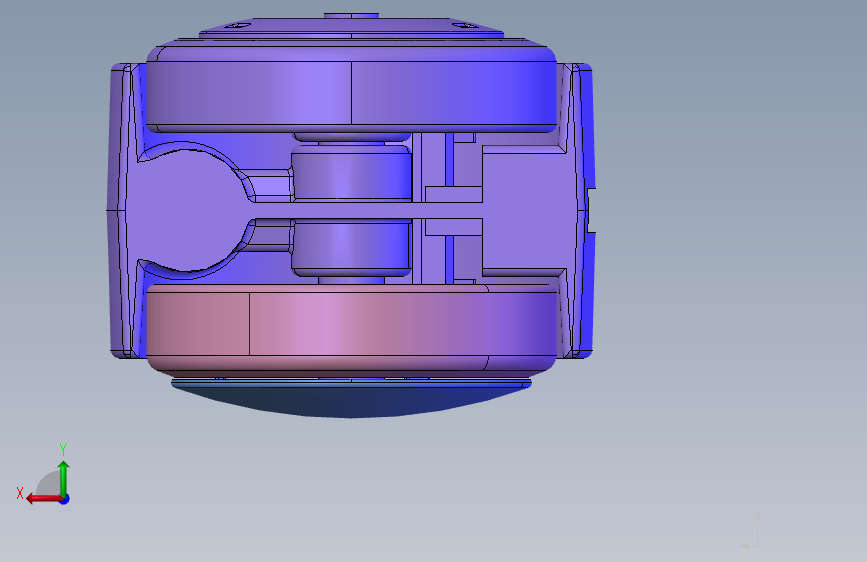867x562 pixels.
Task: Click the red X axis label
Action: coord(20,493)
